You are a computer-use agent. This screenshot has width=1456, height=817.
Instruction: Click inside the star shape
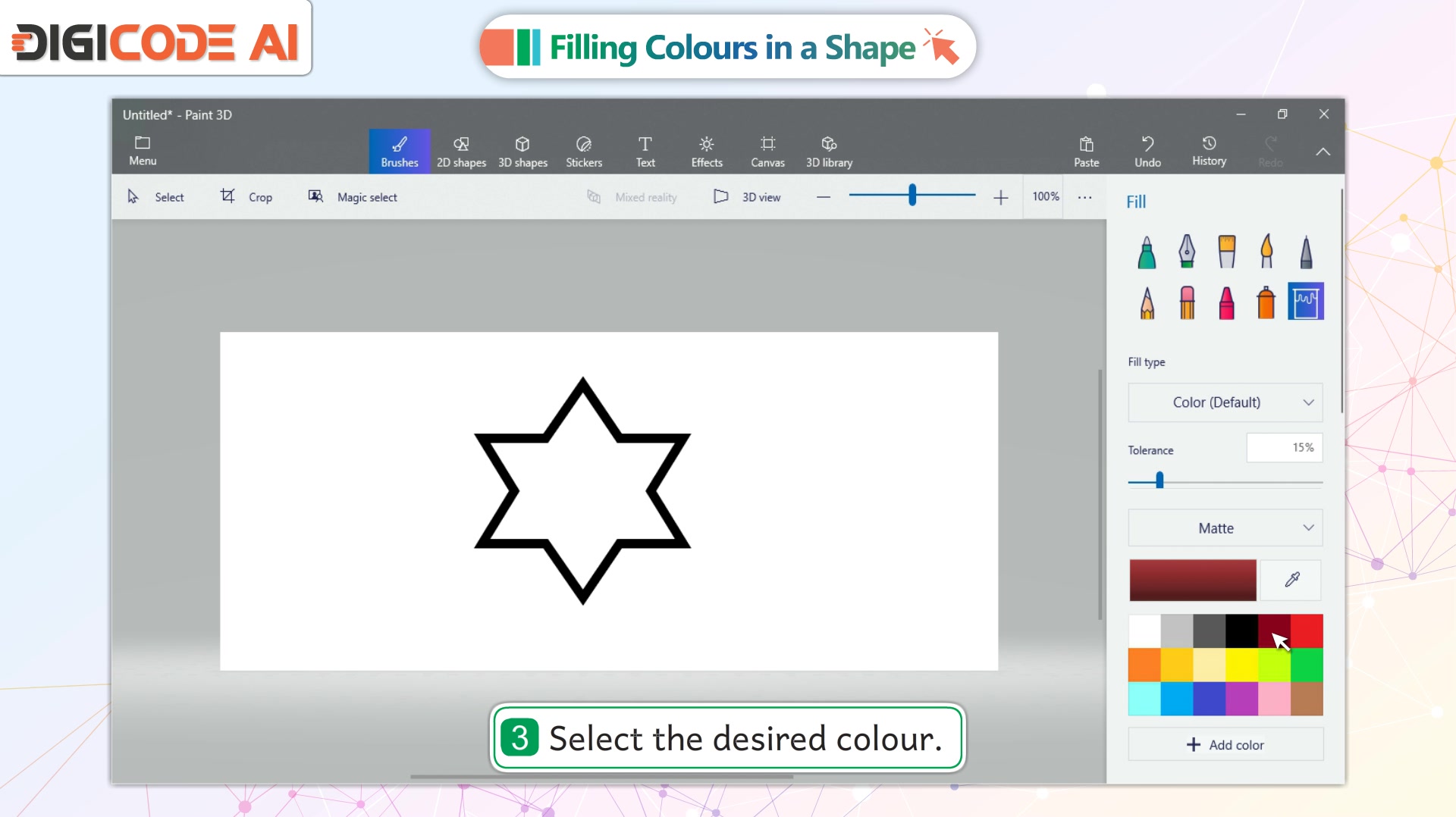click(x=582, y=491)
